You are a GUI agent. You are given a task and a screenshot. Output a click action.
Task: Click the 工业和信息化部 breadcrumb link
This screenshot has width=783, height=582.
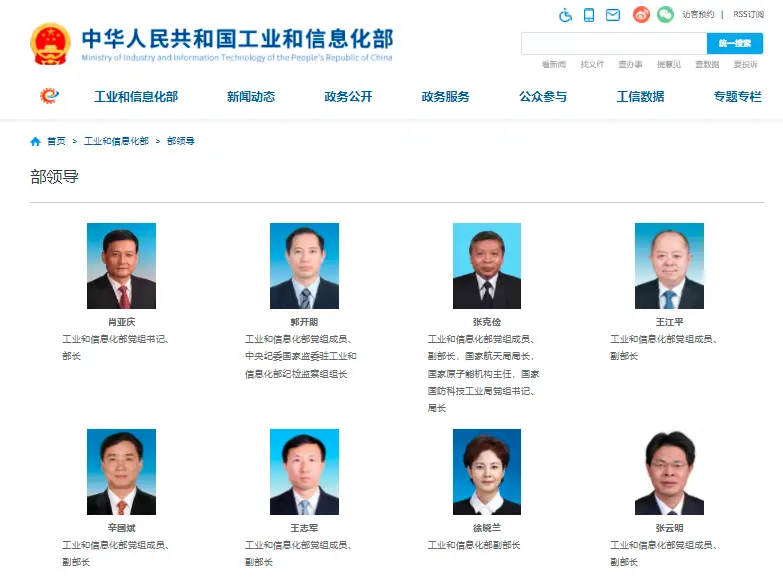[x=116, y=141]
